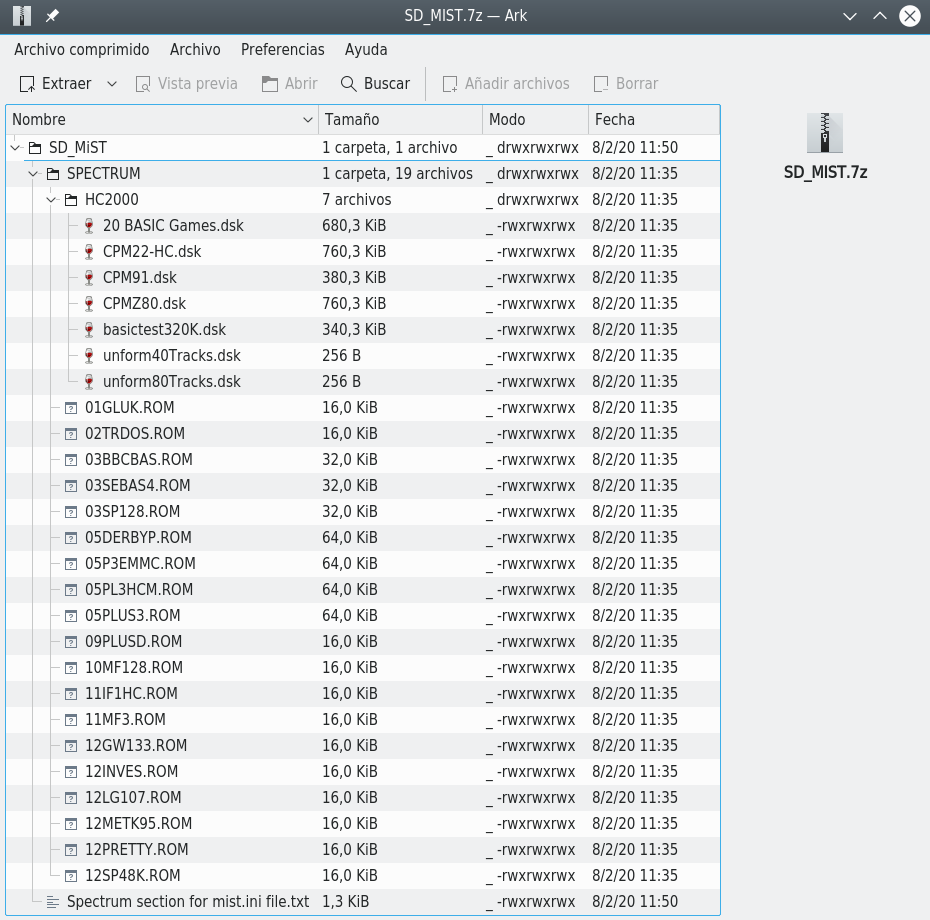Collapse the SPECTRUM folder
Screen dimensions: 930x920
[x=34, y=174]
